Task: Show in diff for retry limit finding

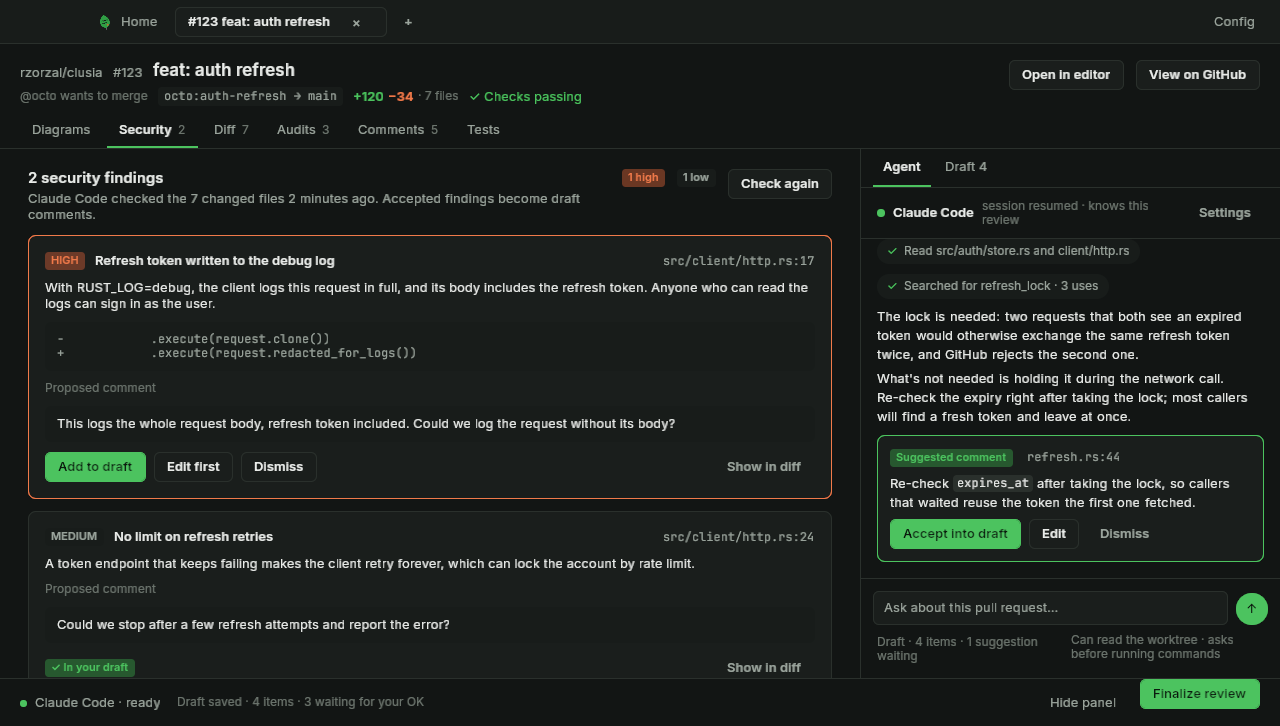Action: (x=764, y=668)
